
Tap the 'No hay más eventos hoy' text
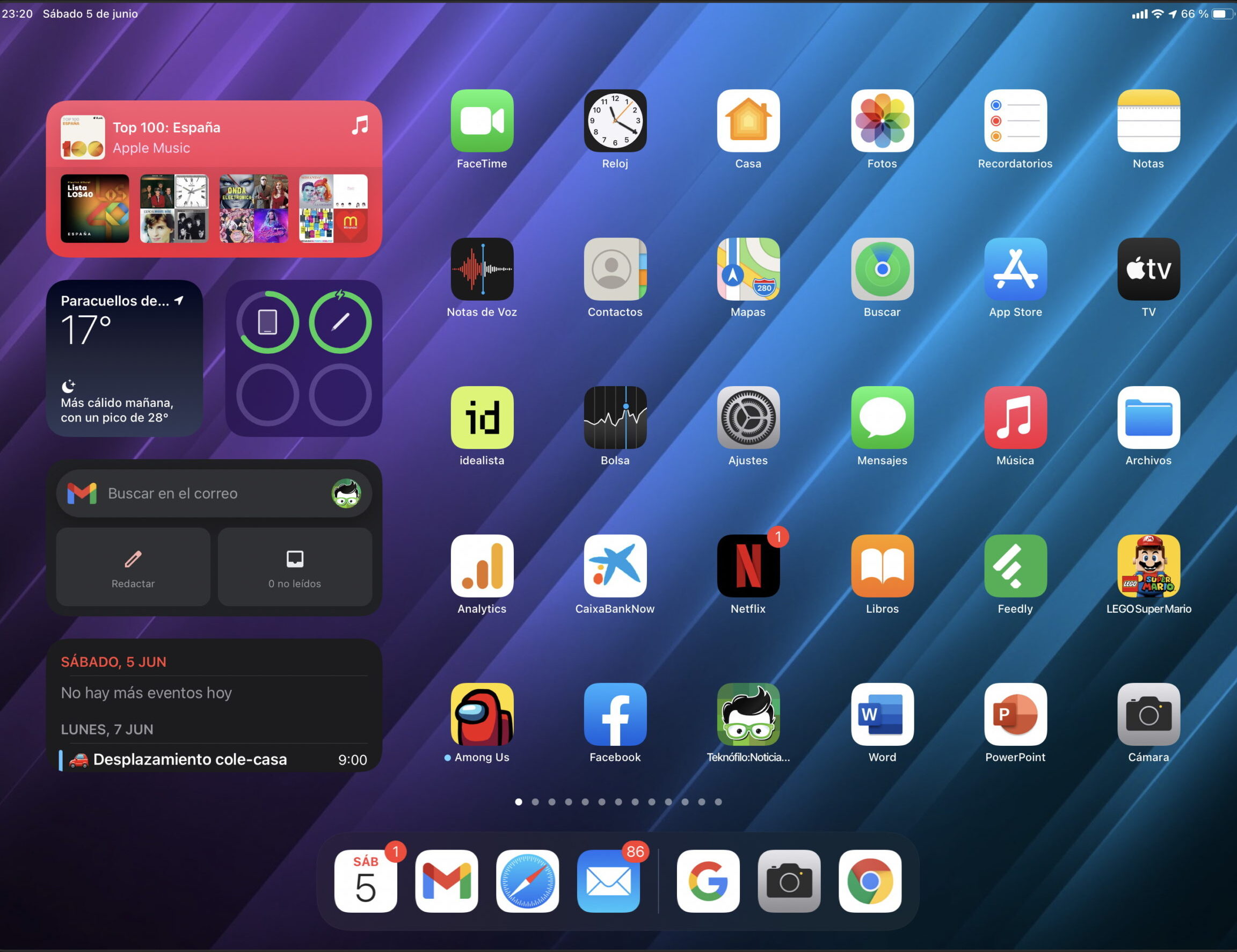[x=146, y=693]
